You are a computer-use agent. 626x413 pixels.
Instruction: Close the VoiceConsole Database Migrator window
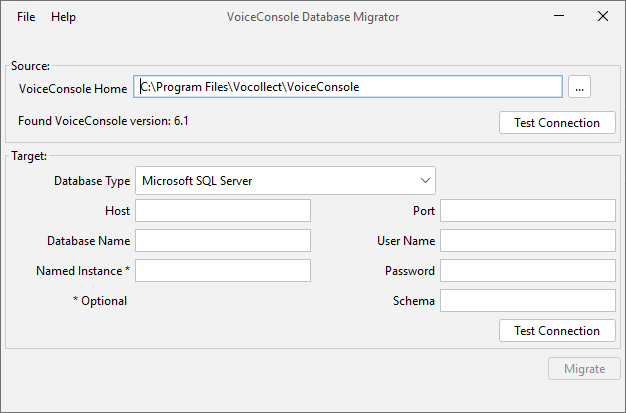pos(602,16)
